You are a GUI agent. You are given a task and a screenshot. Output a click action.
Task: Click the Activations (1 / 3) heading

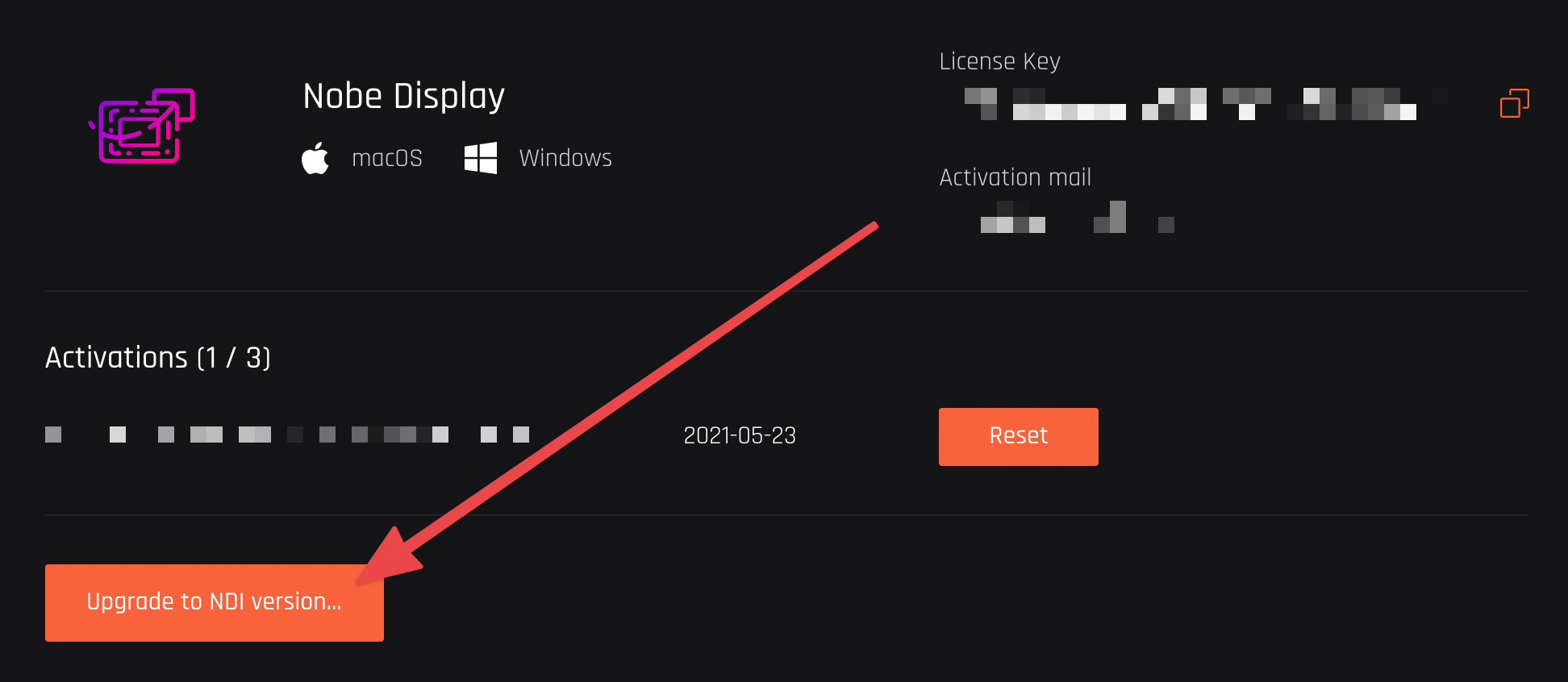click(x=158, y=357)
